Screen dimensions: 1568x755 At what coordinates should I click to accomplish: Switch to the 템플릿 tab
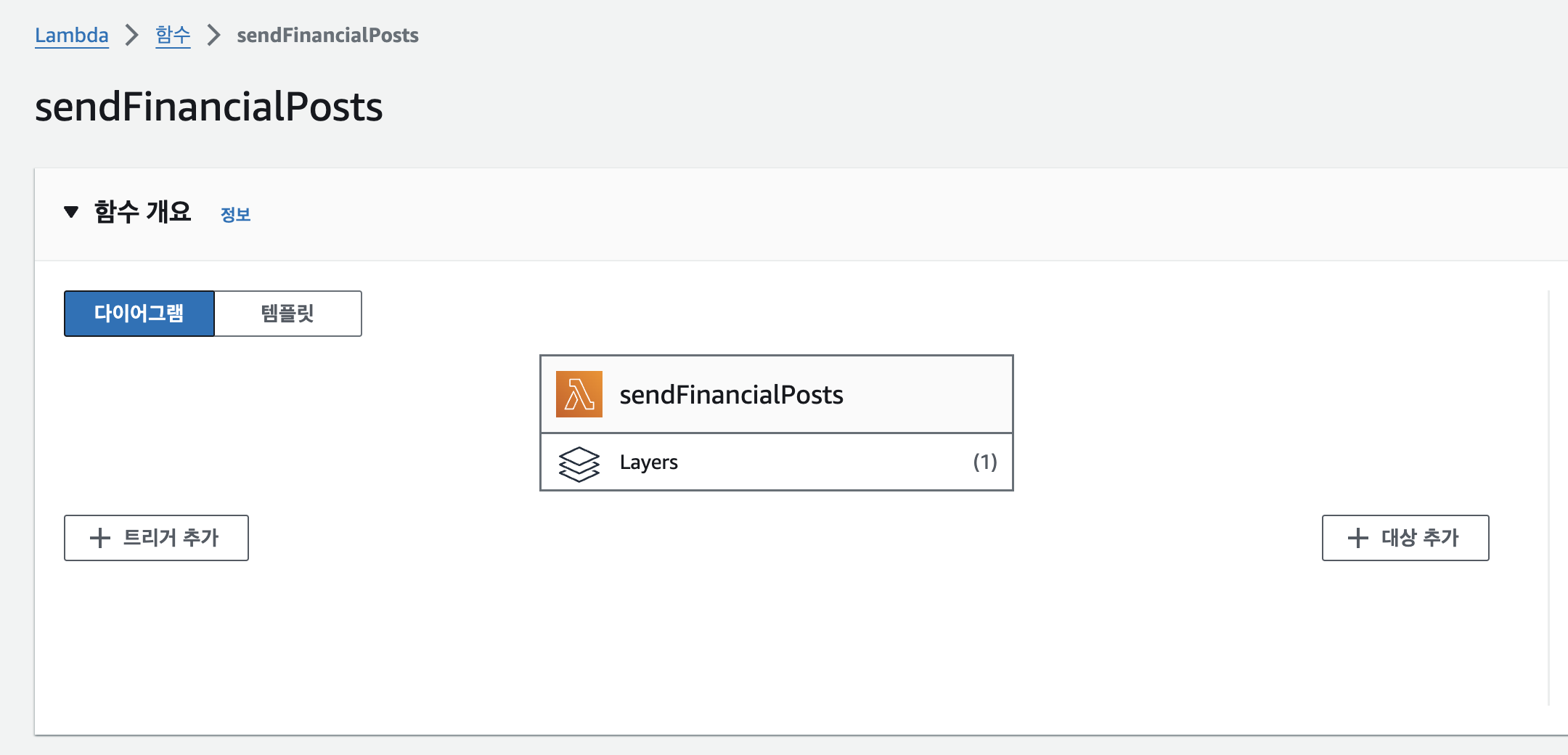click(288, 314)
